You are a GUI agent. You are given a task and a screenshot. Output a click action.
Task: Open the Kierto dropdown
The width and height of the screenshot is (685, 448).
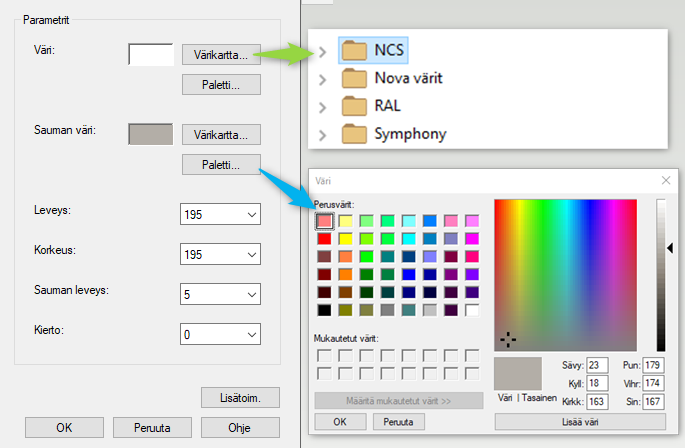(x=220, y=333)
